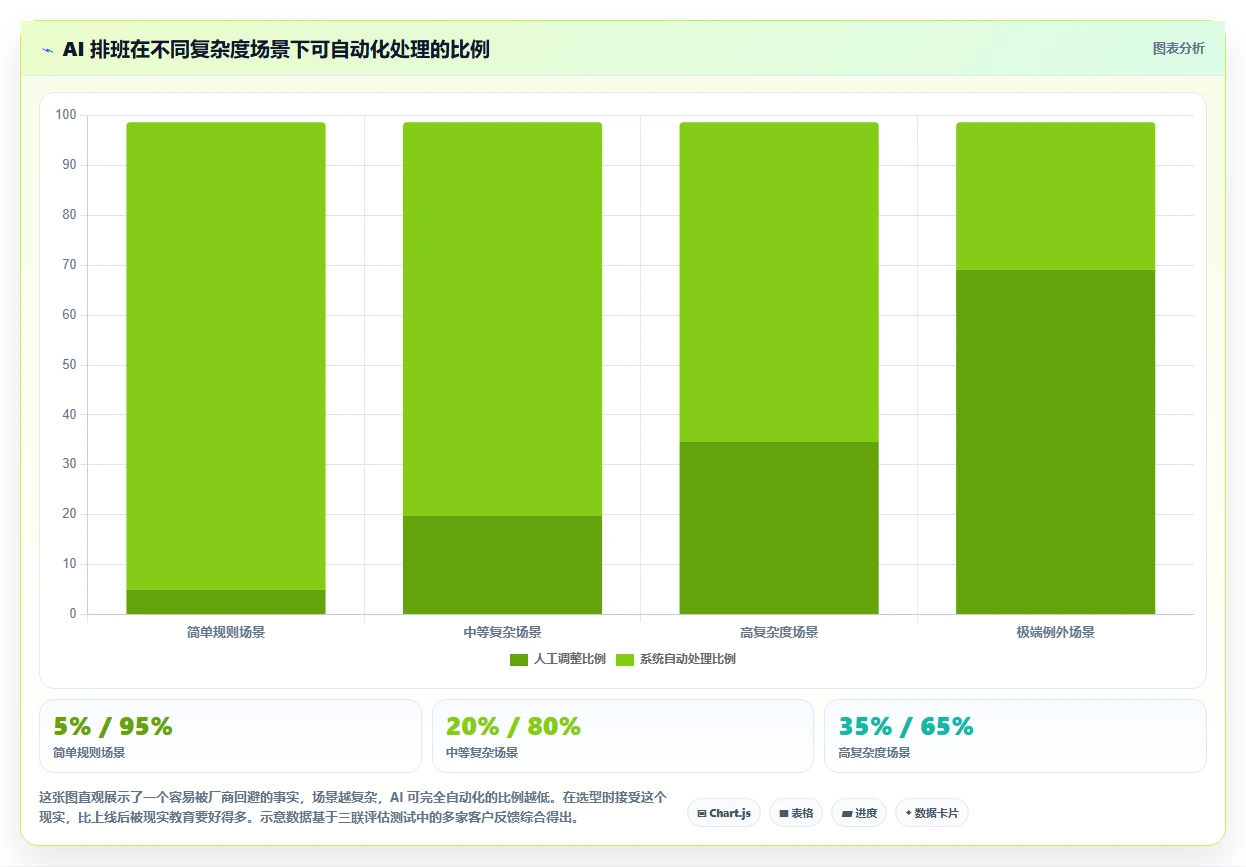Toggle the 系统自动处理比例 legend item
This screenshot has width=1246, height=867.
coord(675,659)
